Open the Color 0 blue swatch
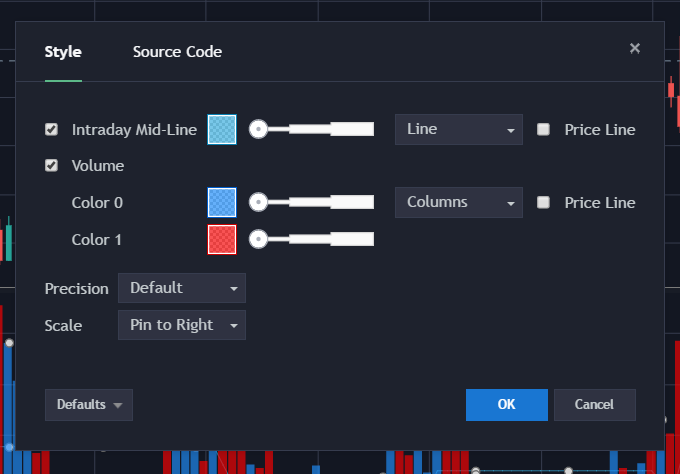The image size is (680, 474). coord(221,202)
